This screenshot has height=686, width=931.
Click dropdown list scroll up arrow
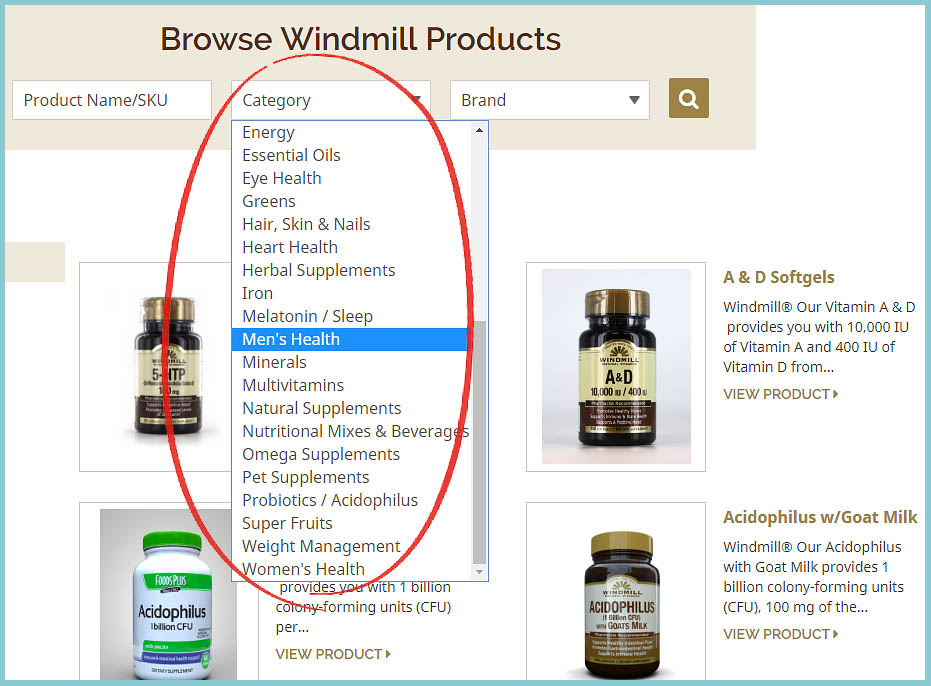tap(479, 130)
